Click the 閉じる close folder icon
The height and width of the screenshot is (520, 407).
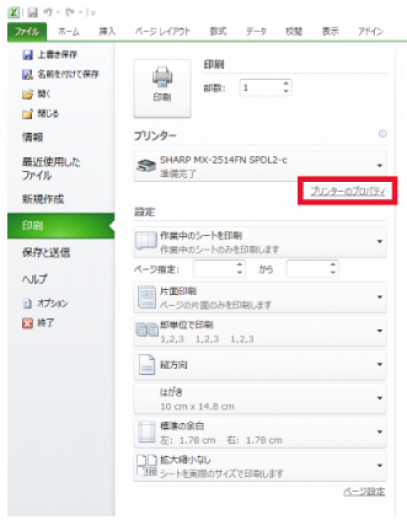click(x=27, y=114)
